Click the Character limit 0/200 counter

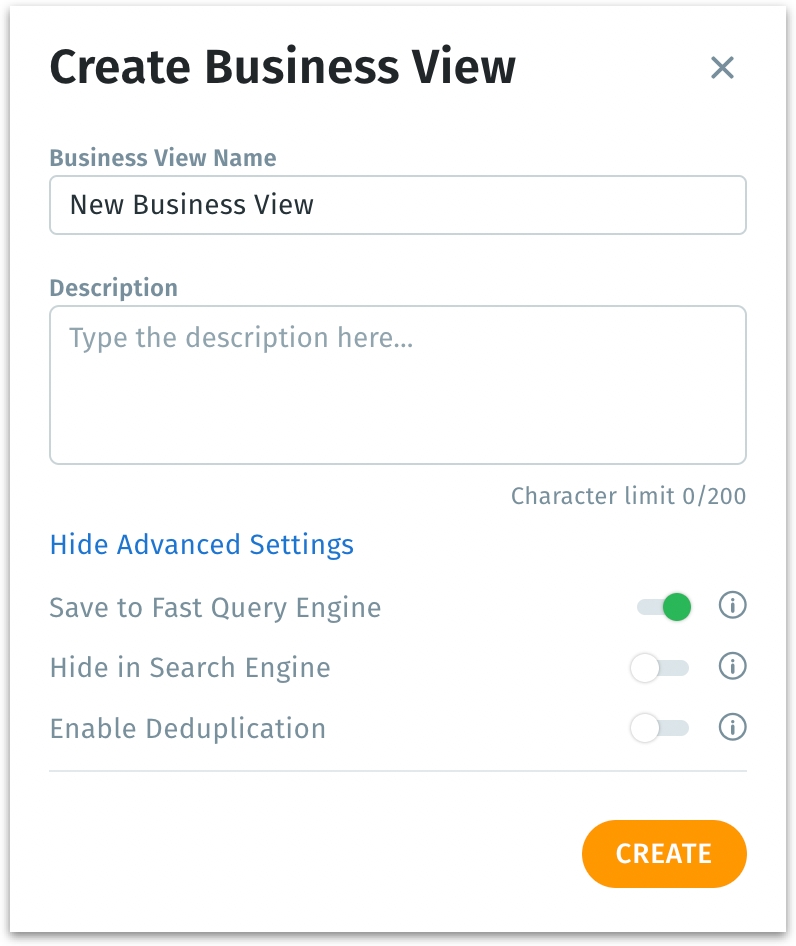tap(628, 496)
